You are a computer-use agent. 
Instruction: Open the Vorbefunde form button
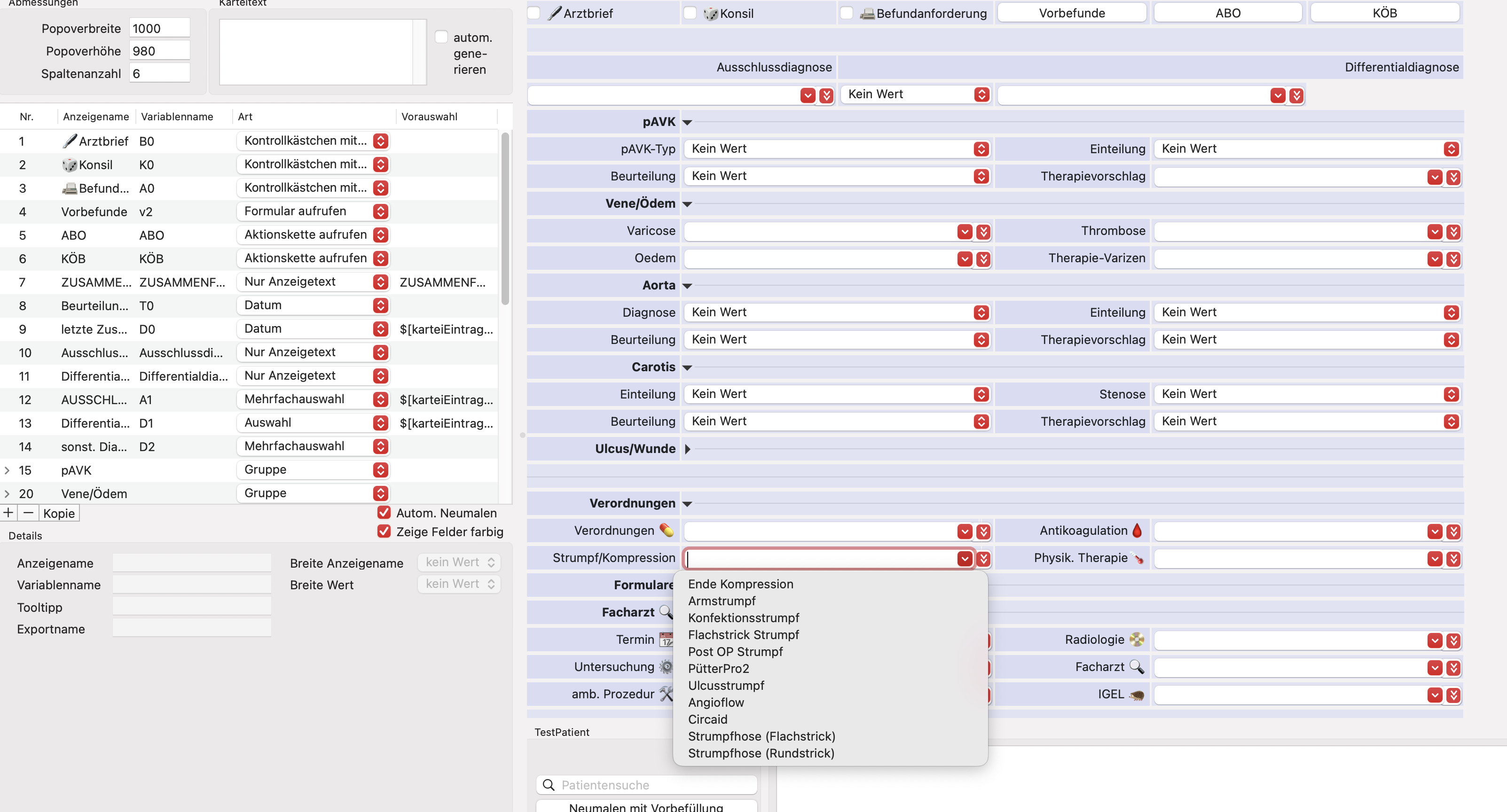(x=1071, y=13)
